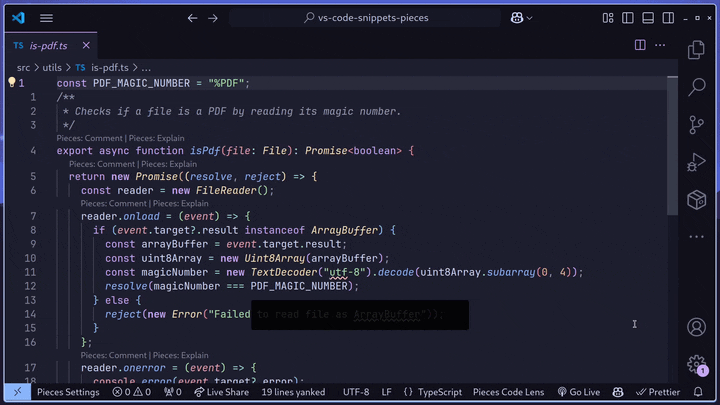Click the subarray method call on line 11

coord(511,273)
